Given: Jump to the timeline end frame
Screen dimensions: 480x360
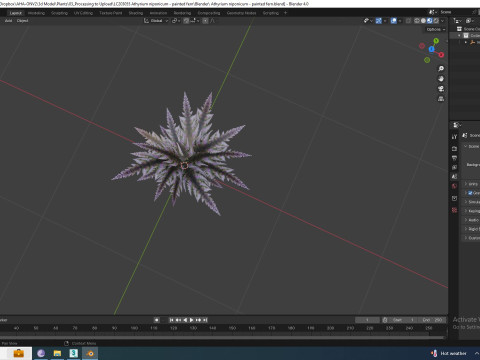Looking at the screenshot, I should point(205,320).
